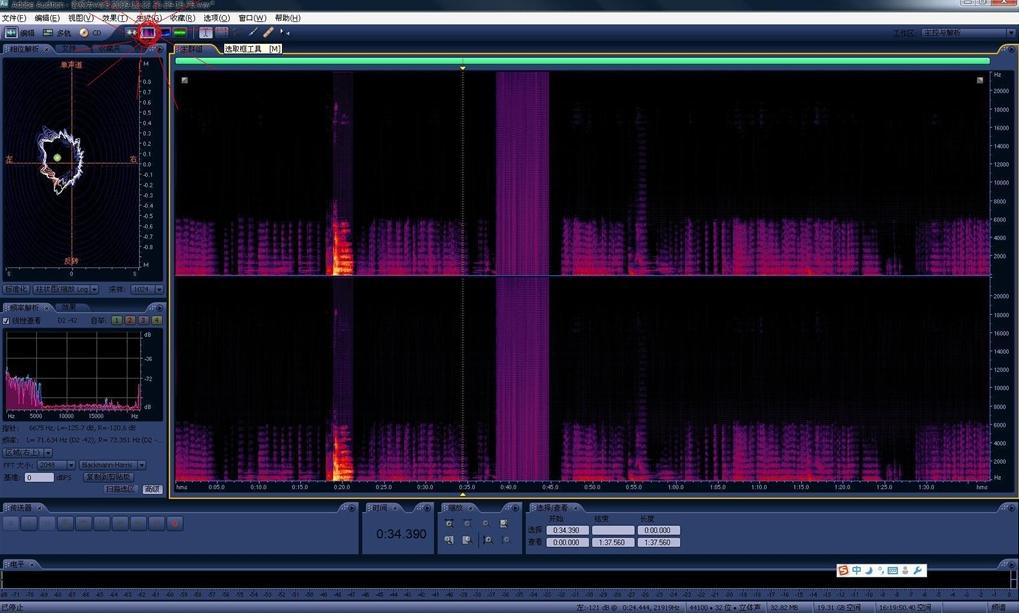The image size is (1019, 613).
Task: Click Zoom To Right Edge of Selection icon
Action: [467, 540]
